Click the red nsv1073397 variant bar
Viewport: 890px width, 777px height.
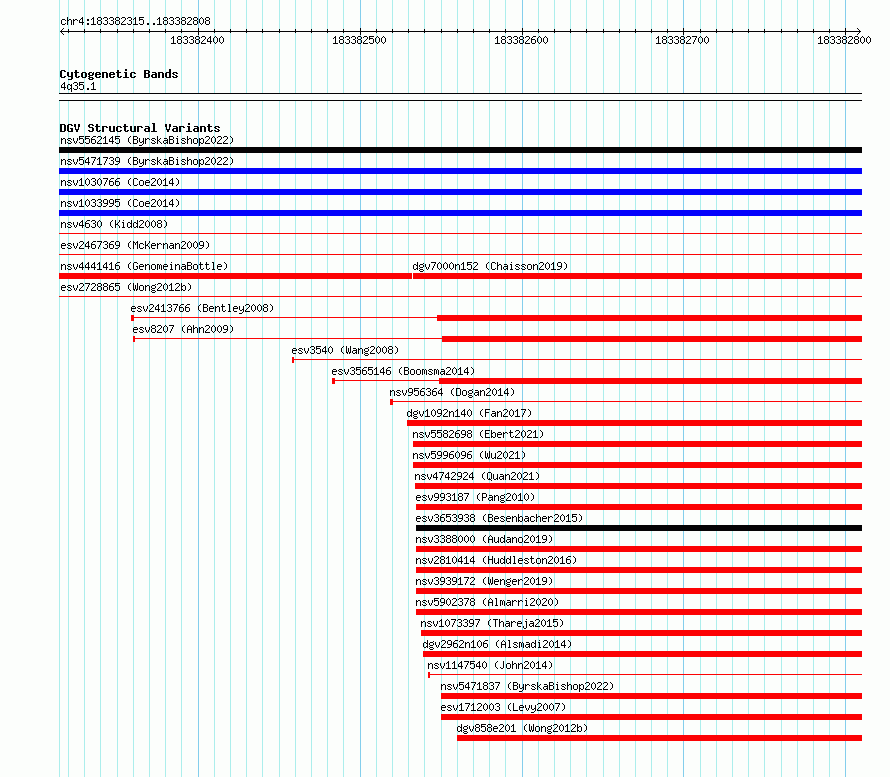[x=641, y=633]
